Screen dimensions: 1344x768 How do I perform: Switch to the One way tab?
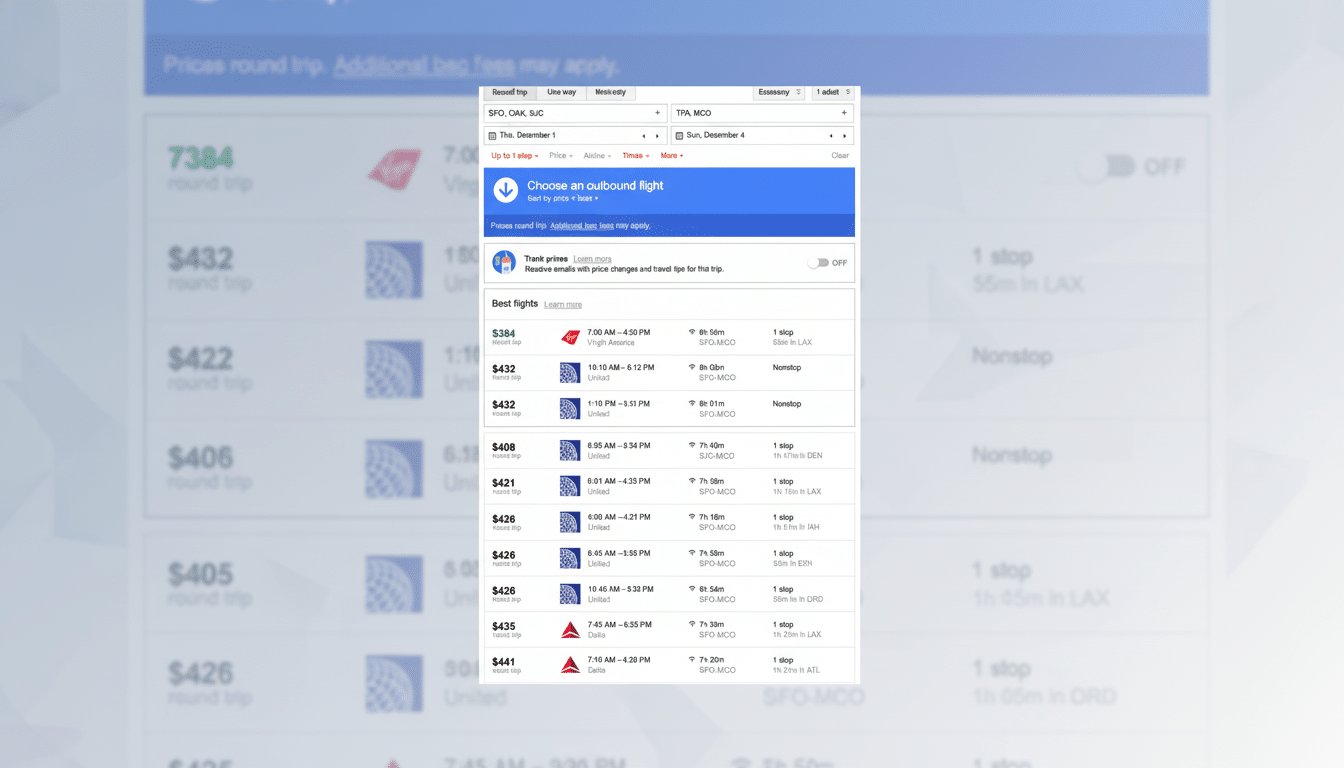tap(561, 92)
